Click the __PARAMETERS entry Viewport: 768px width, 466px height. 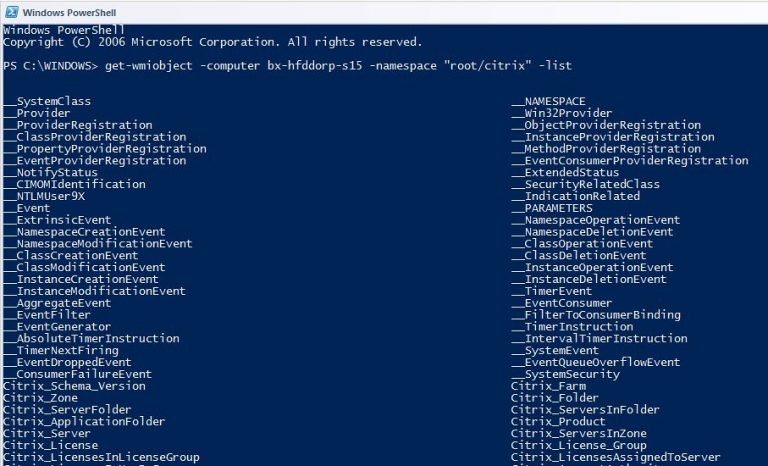point(552,208)
